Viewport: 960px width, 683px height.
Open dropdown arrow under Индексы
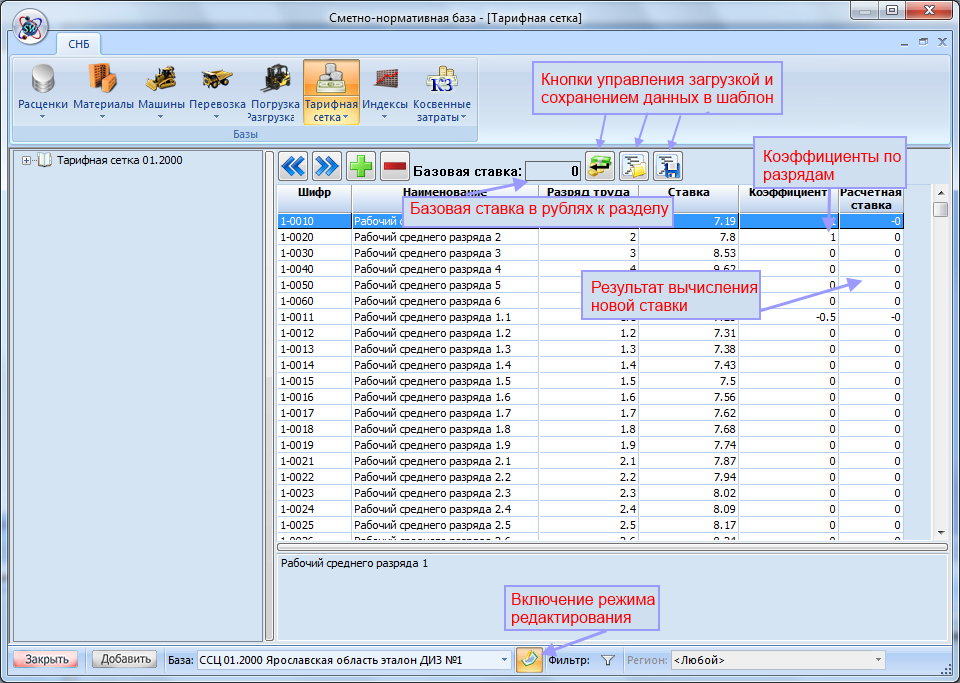384,116
